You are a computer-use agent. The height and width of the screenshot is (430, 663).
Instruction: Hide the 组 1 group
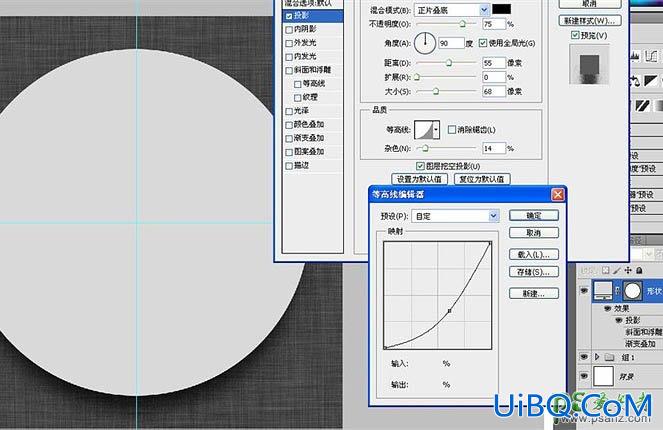pos(584,357)
